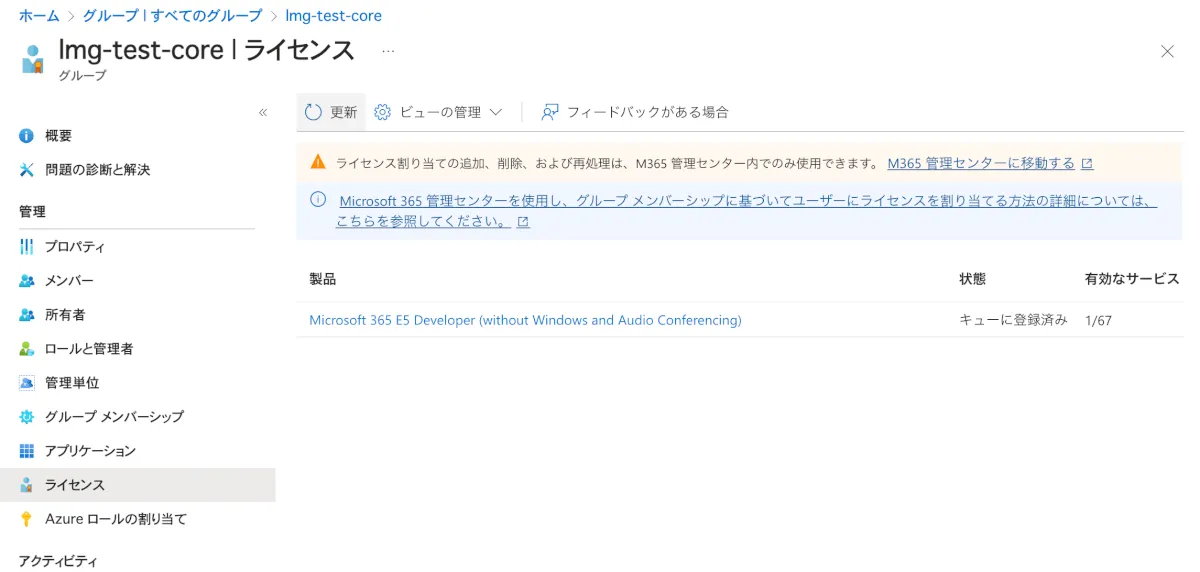Click the 管理 section heading
1200x572 pixels.
(x=32, y=212)
